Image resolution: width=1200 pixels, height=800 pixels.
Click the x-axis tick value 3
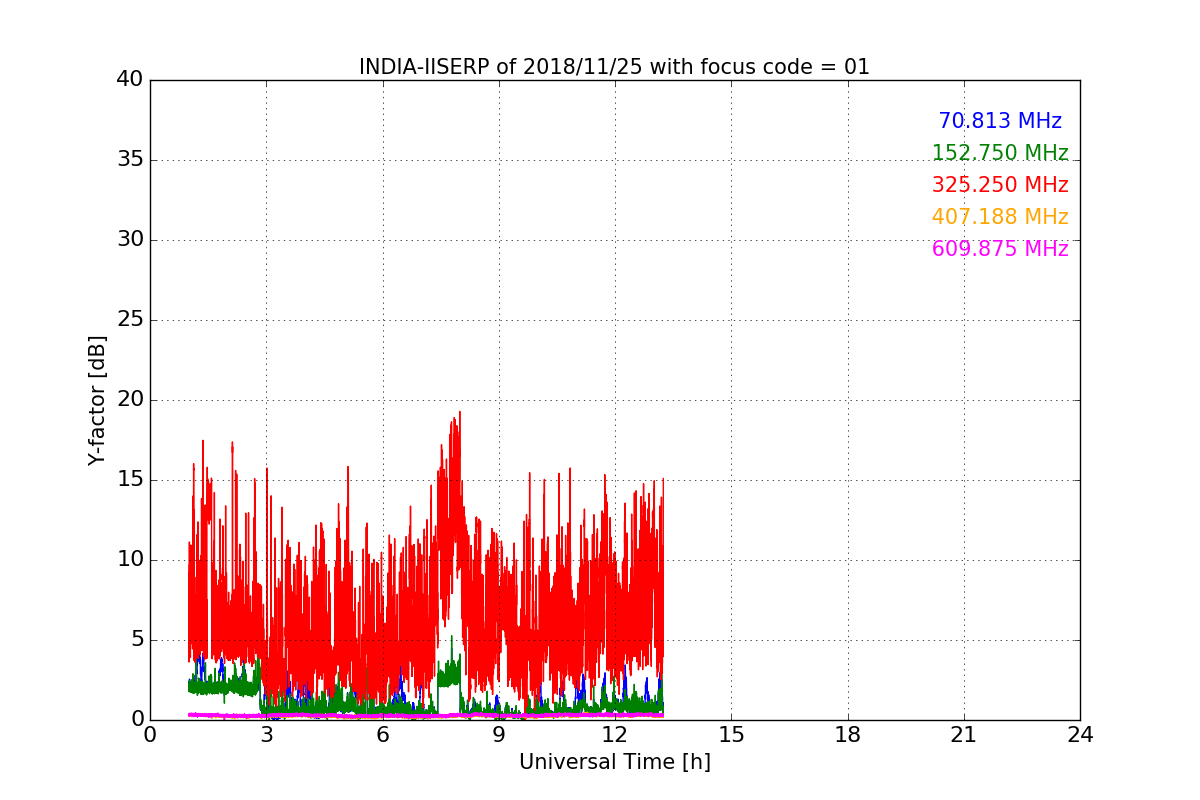(x=266, y=735)
